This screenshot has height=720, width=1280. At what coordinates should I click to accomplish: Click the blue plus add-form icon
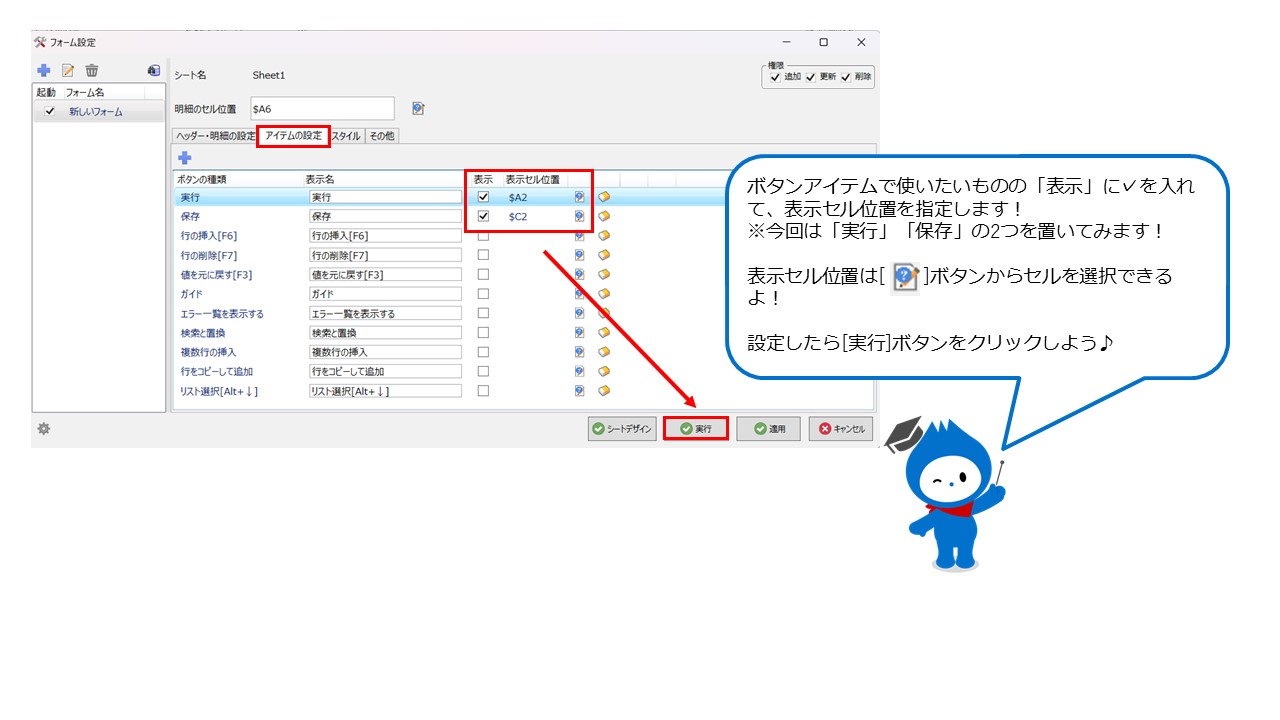click(44, 71)
